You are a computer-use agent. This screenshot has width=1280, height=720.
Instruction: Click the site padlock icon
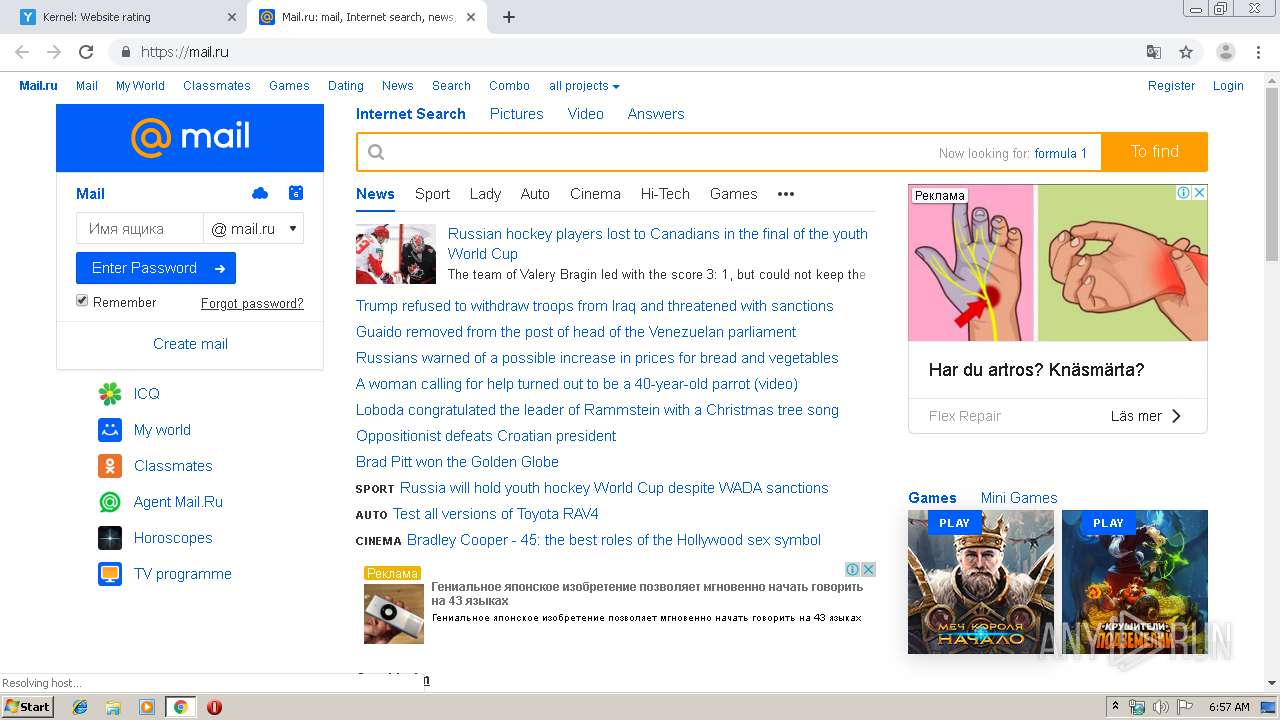pyautogui.click(x=126, y=52)
